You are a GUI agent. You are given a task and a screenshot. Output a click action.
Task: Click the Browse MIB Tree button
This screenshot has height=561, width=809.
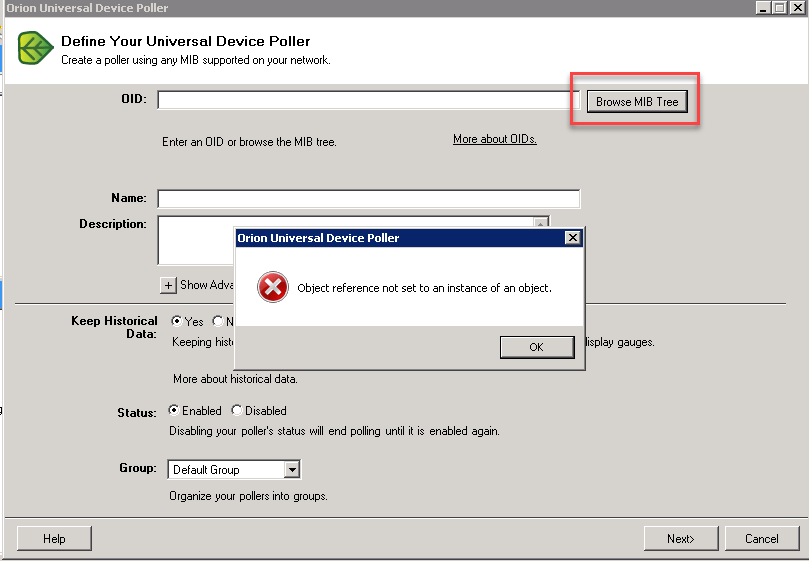point(637,102)
